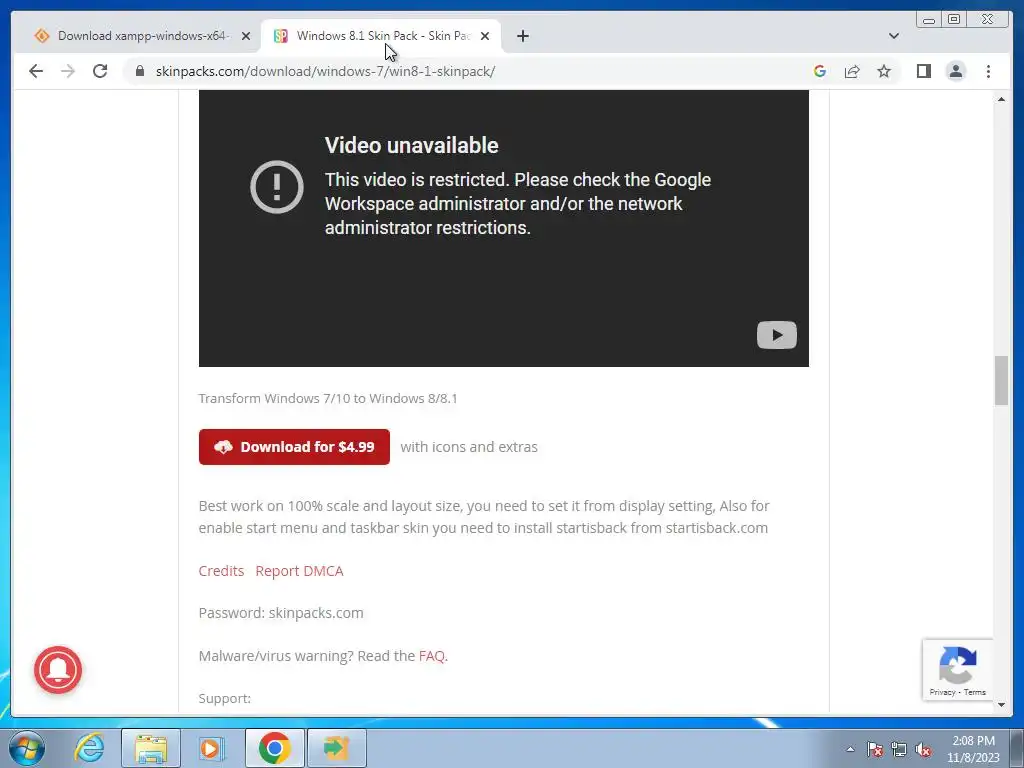Click 'Transform Windows 7/10 to Windows 8/8.1' text
The width and height of the screenshot is (1024, 768).
(328, 398)
